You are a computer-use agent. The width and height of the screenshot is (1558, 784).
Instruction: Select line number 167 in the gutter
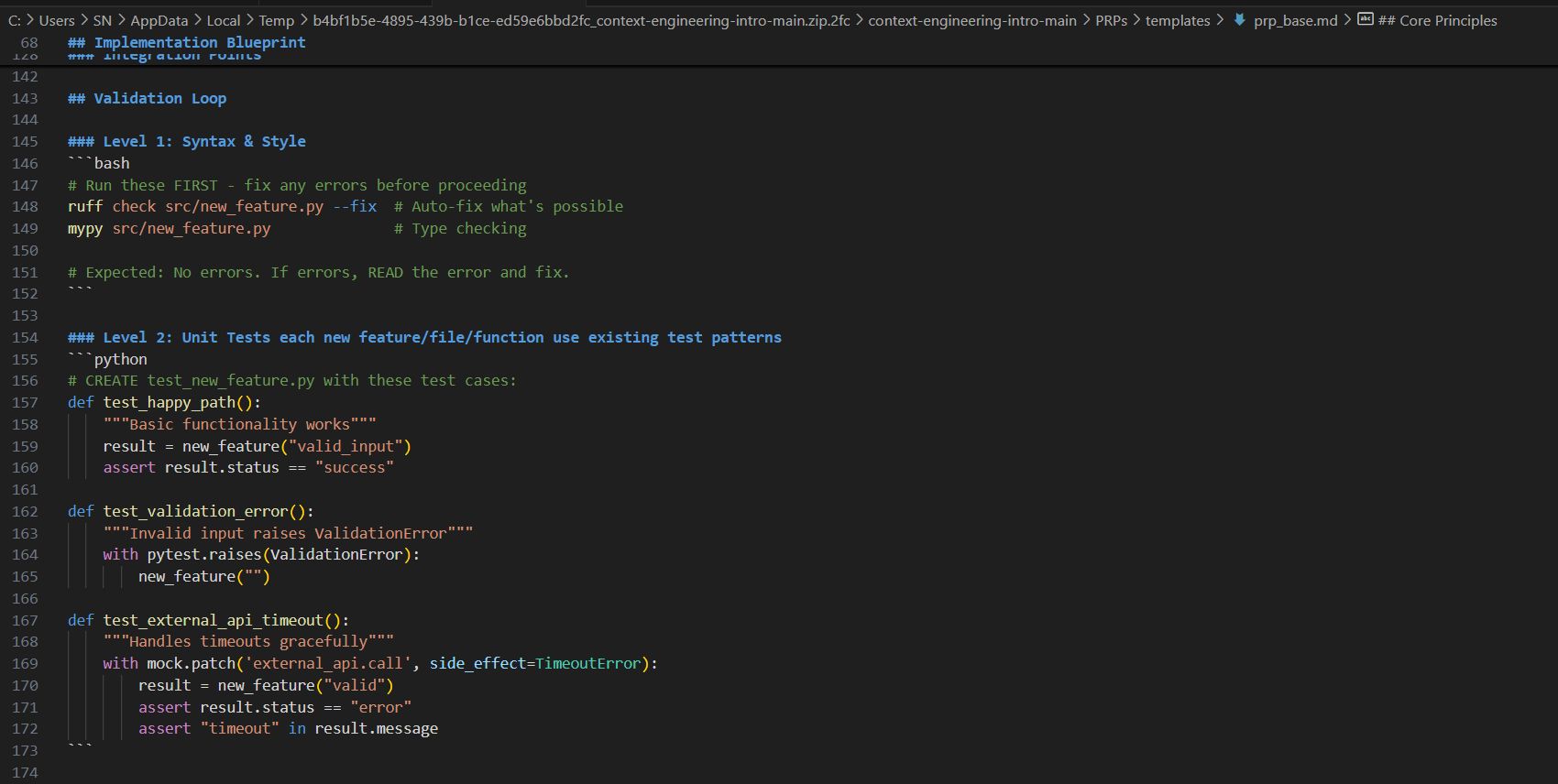[26, 620]
